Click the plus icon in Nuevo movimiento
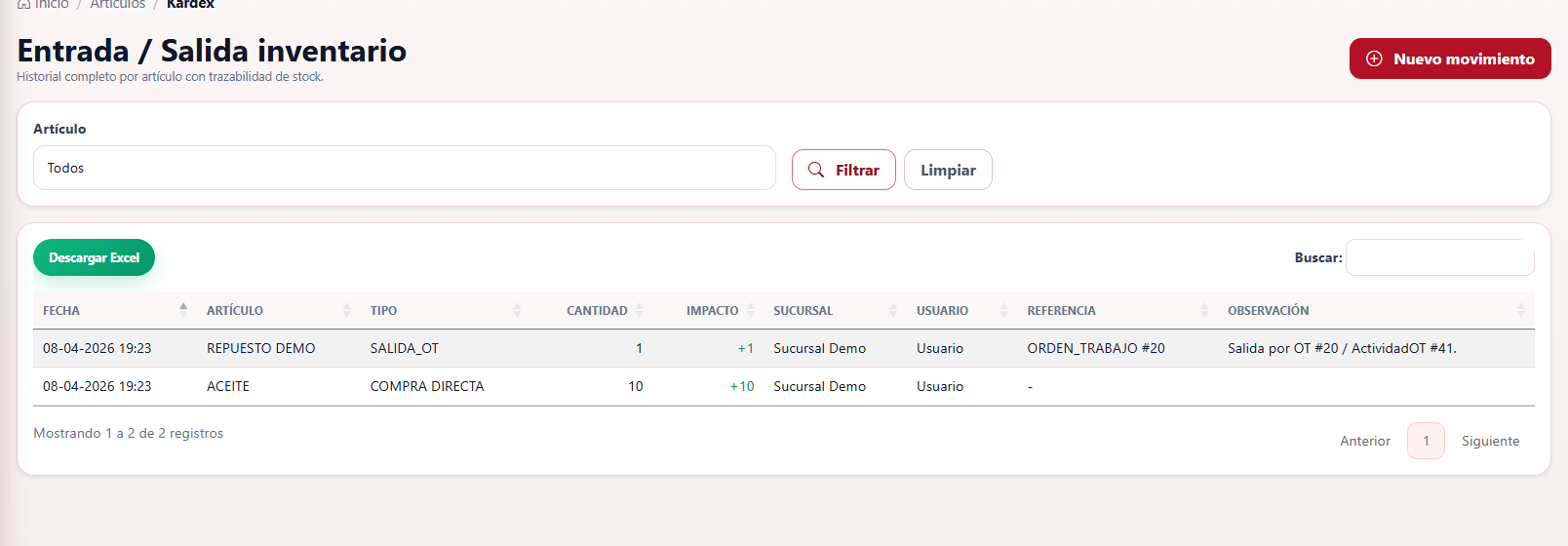Image resolution: width=1568 pixels, height=546 pixels. point(1374,58)
